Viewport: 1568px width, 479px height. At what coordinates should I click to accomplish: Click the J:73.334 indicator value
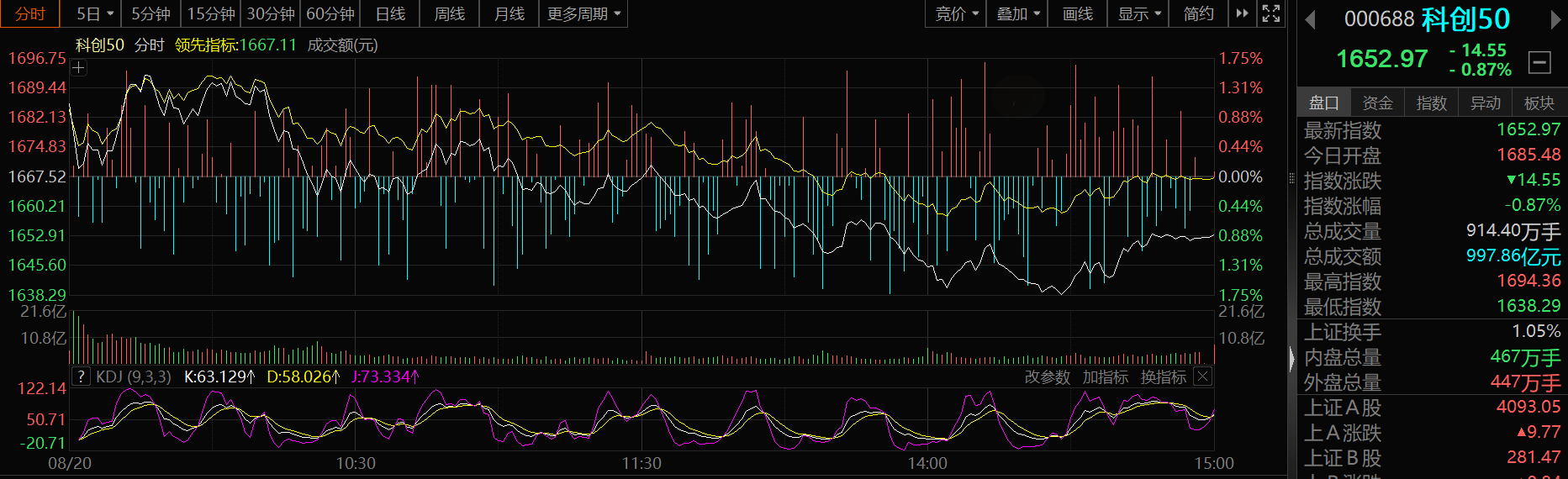(x=384, y=376)
